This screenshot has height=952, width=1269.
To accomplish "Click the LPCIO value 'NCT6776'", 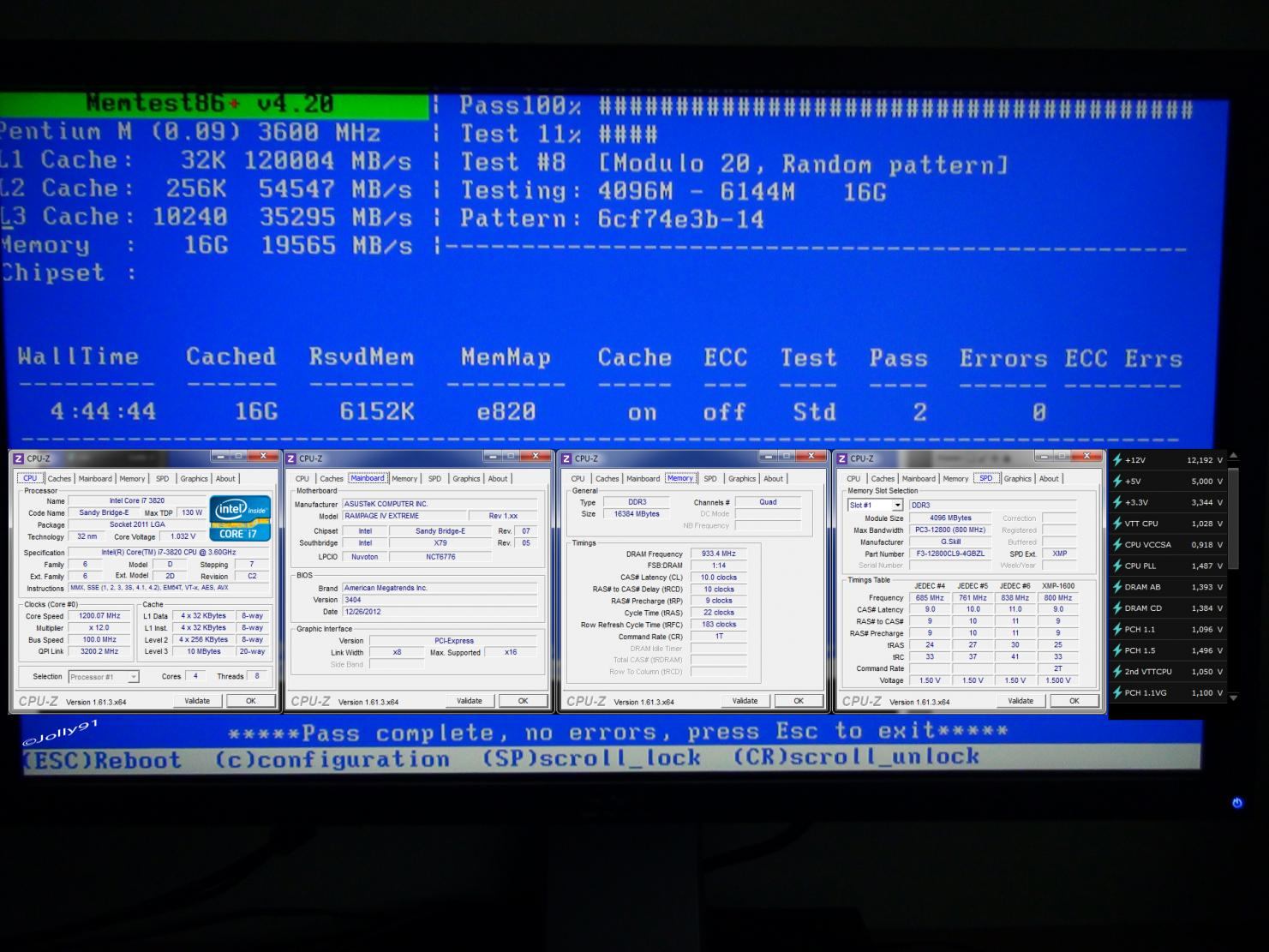I will [x=440, y=557].
